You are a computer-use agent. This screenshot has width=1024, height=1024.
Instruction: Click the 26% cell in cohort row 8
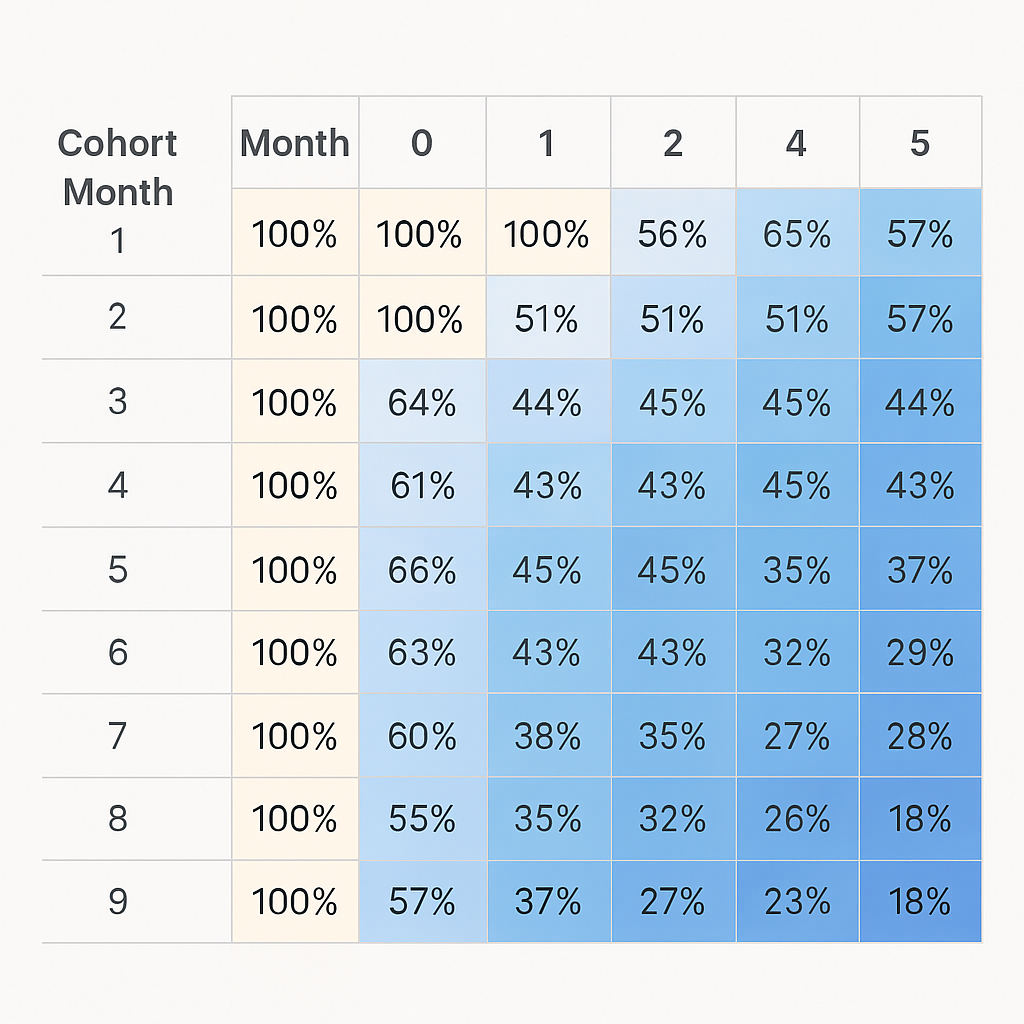point(796,819)
